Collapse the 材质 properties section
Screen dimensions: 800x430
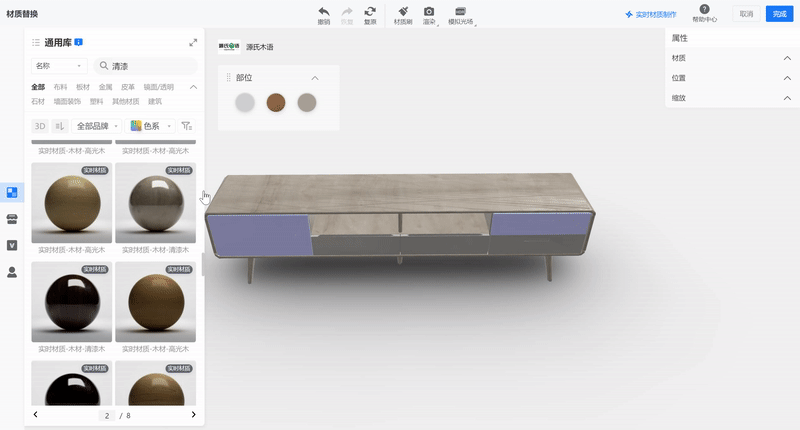tap(787, 58)
